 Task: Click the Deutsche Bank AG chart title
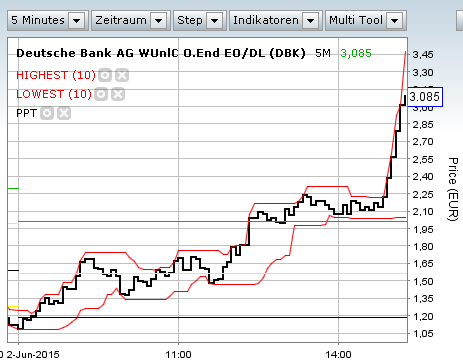[x=161, y=53]
